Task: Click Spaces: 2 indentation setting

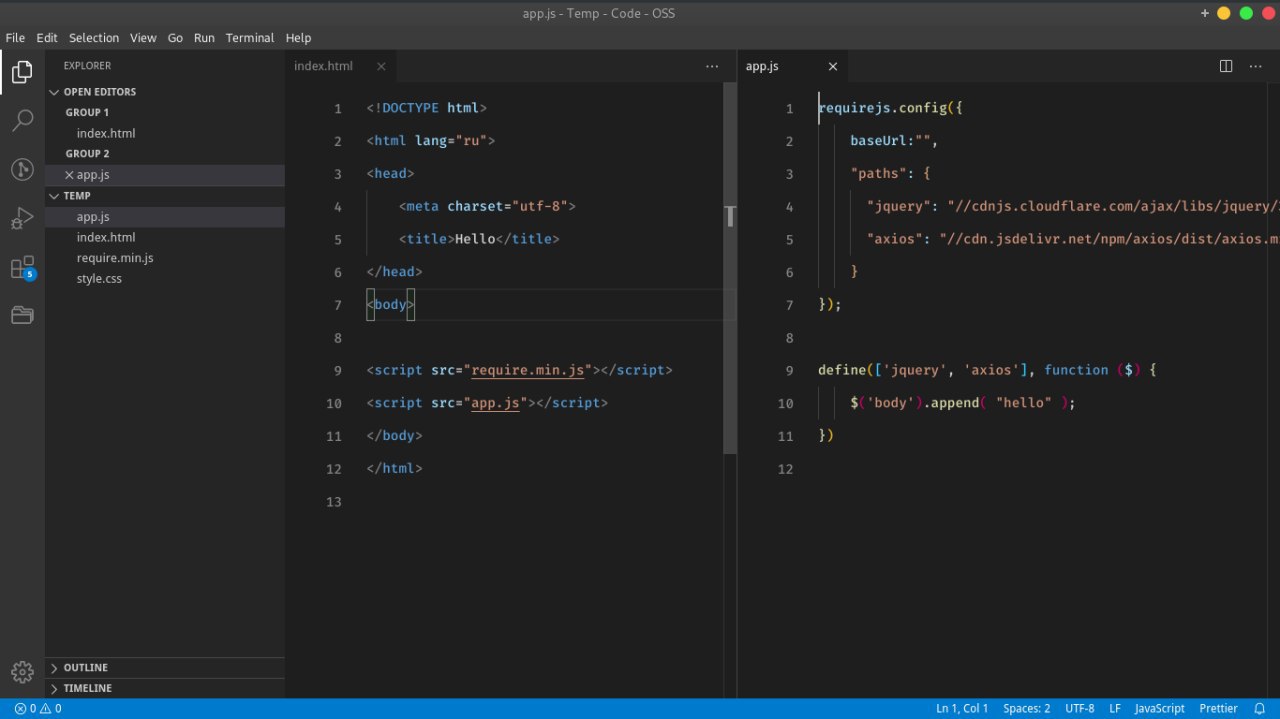Action: pos(1027,708)
